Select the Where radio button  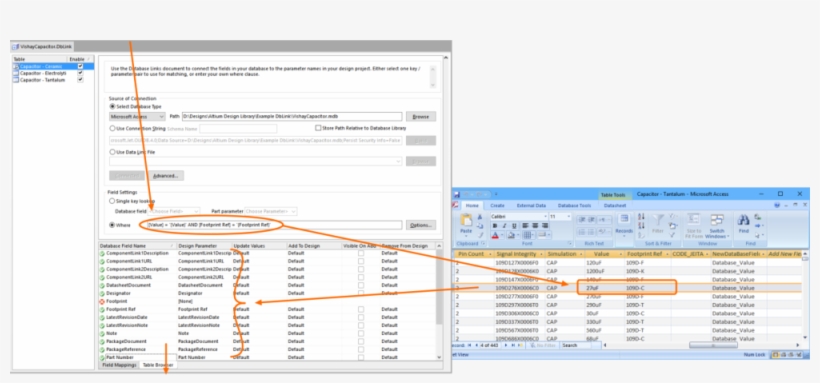(112, 225)
